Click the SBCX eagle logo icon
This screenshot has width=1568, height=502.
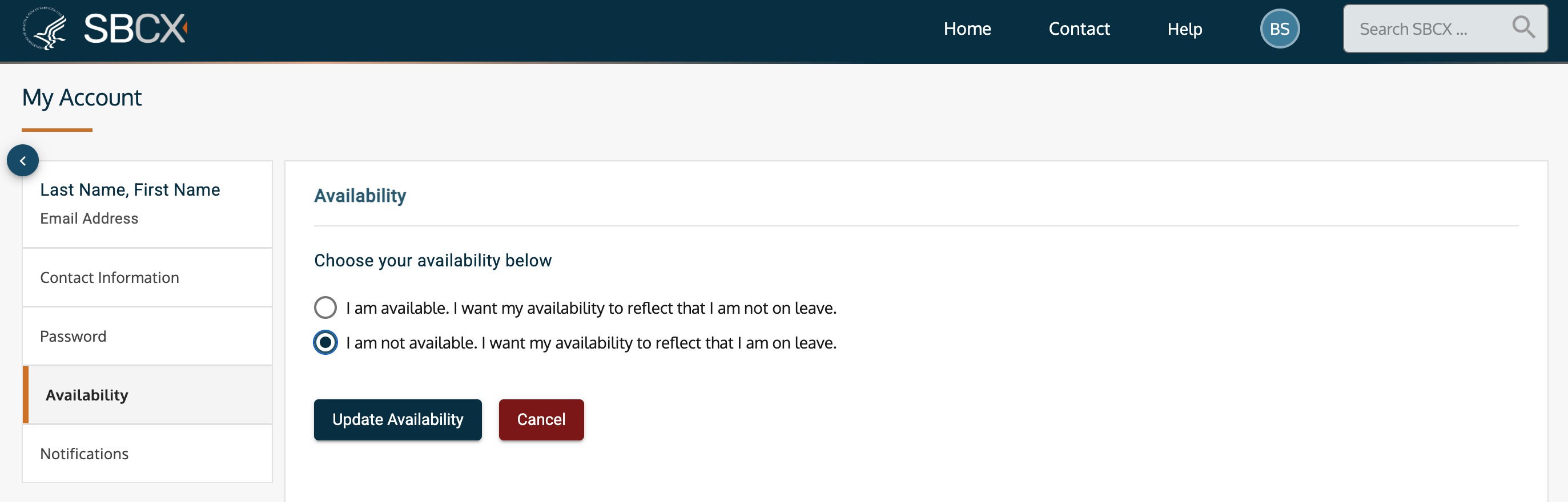coord(45,29)
